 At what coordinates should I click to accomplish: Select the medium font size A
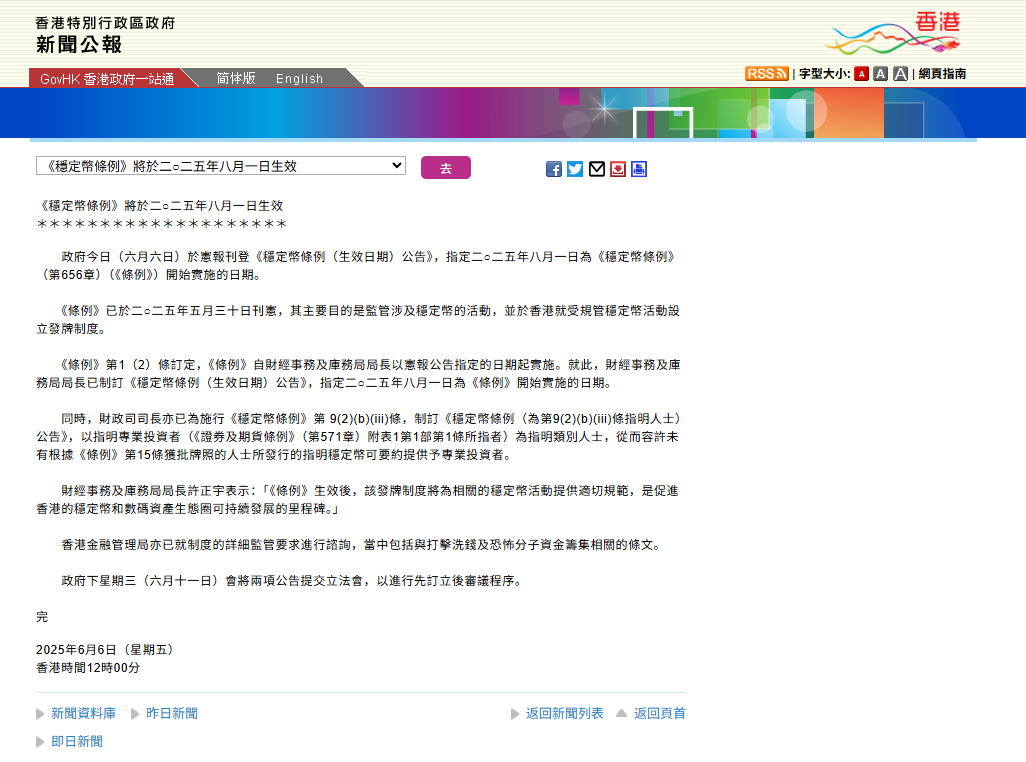pyautogui.click(x=880, y=74)
